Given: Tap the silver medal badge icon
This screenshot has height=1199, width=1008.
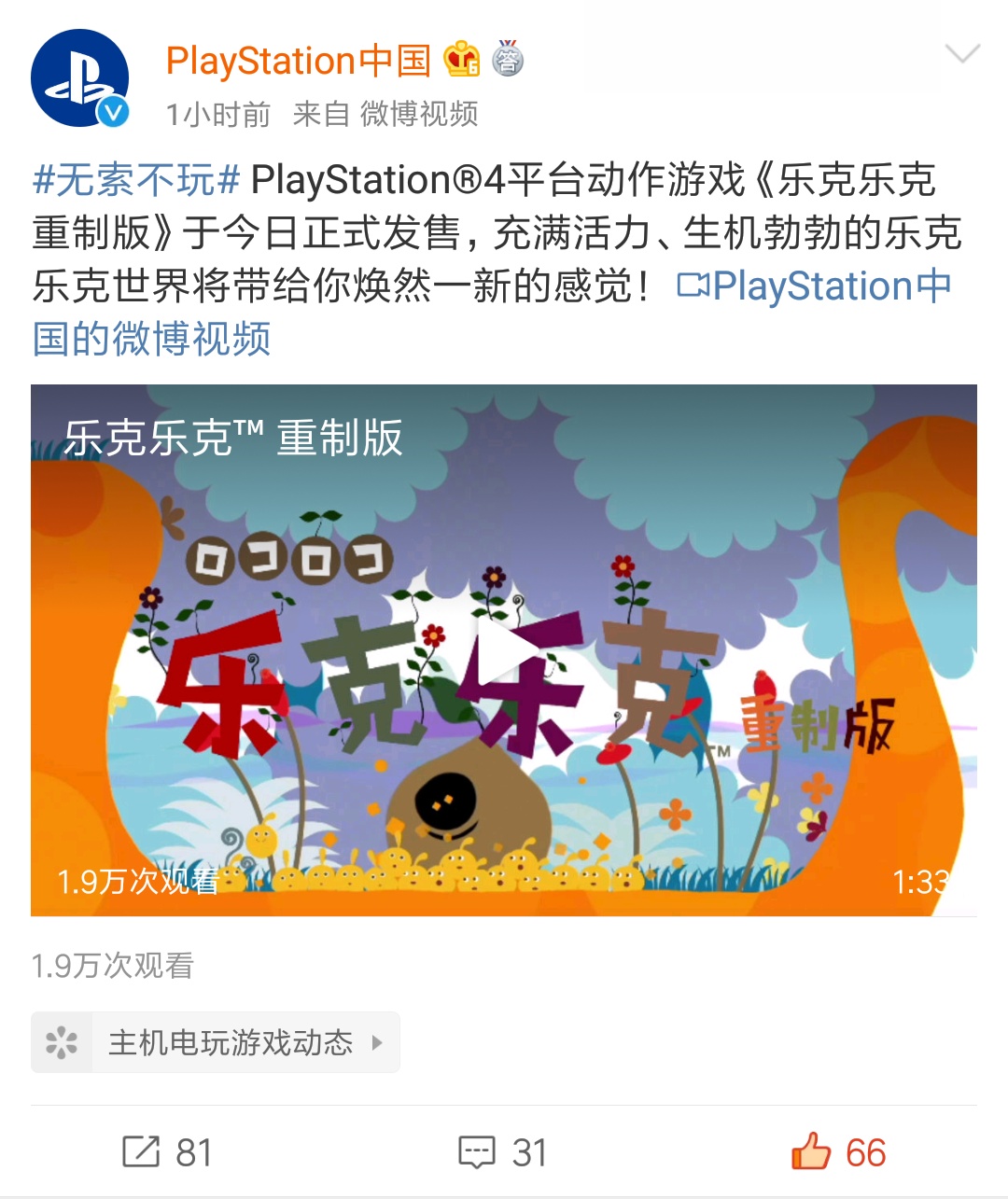Looking at the screenshot, I should click(508, 59).
